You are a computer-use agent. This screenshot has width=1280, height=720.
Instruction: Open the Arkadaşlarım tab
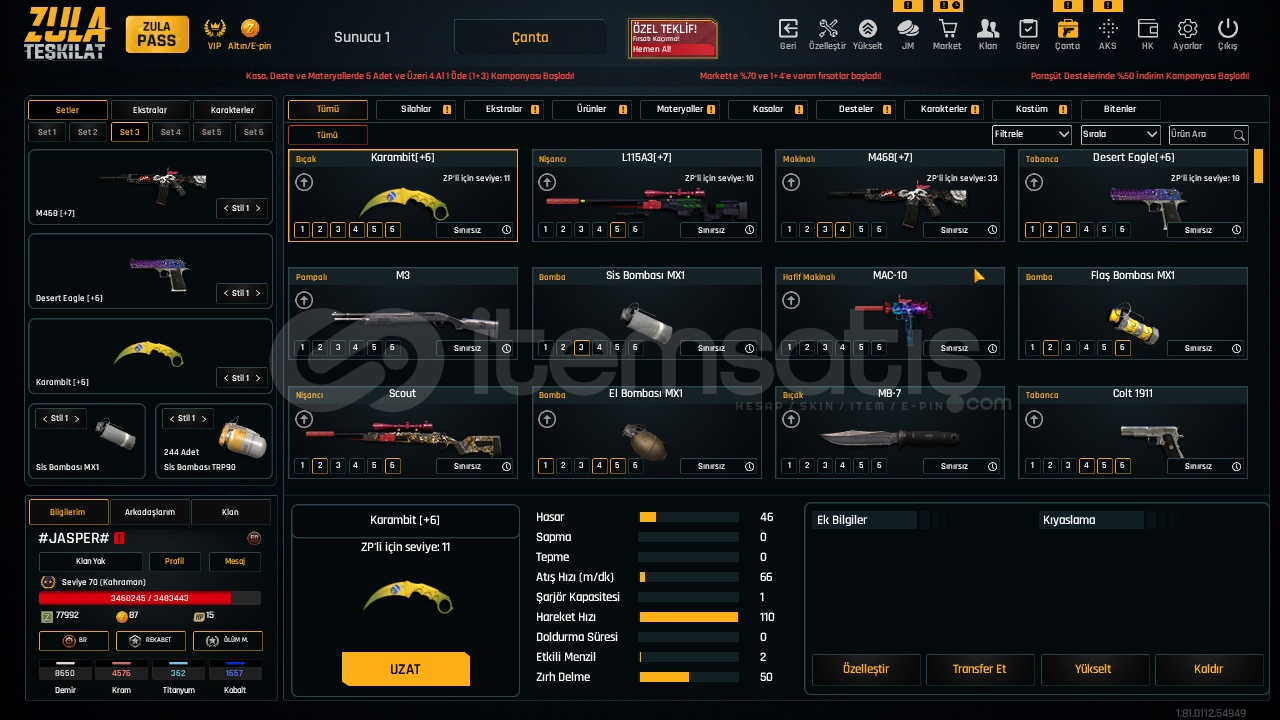pos(150,512)
